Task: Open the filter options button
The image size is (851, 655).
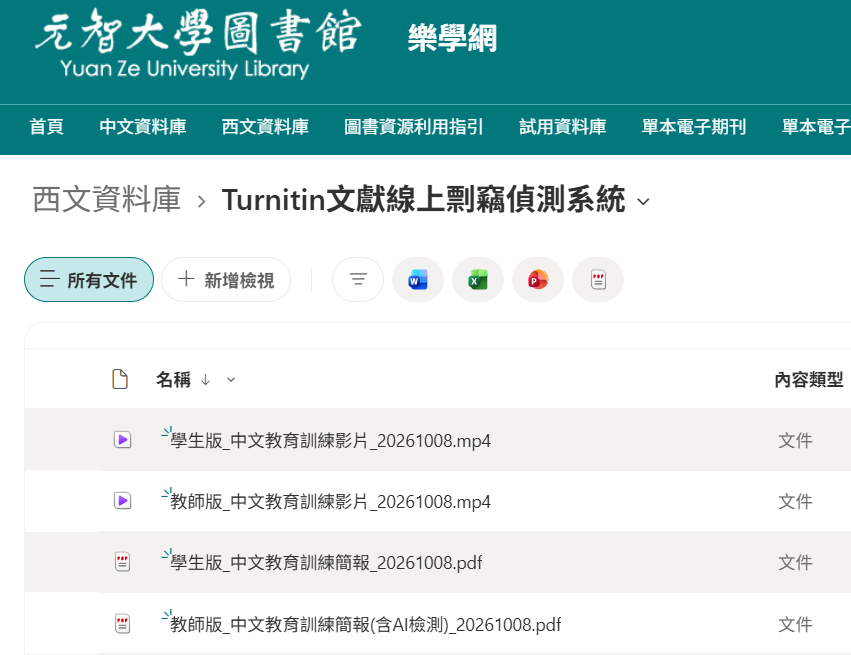Action: [358, 279]
